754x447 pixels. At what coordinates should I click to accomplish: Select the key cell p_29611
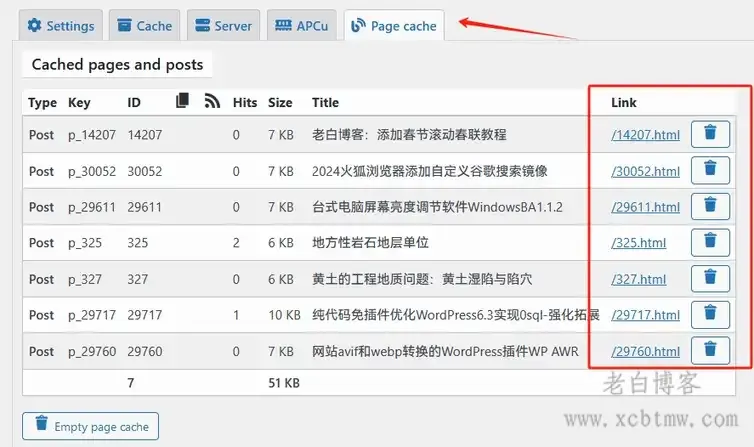click(92, 207)
